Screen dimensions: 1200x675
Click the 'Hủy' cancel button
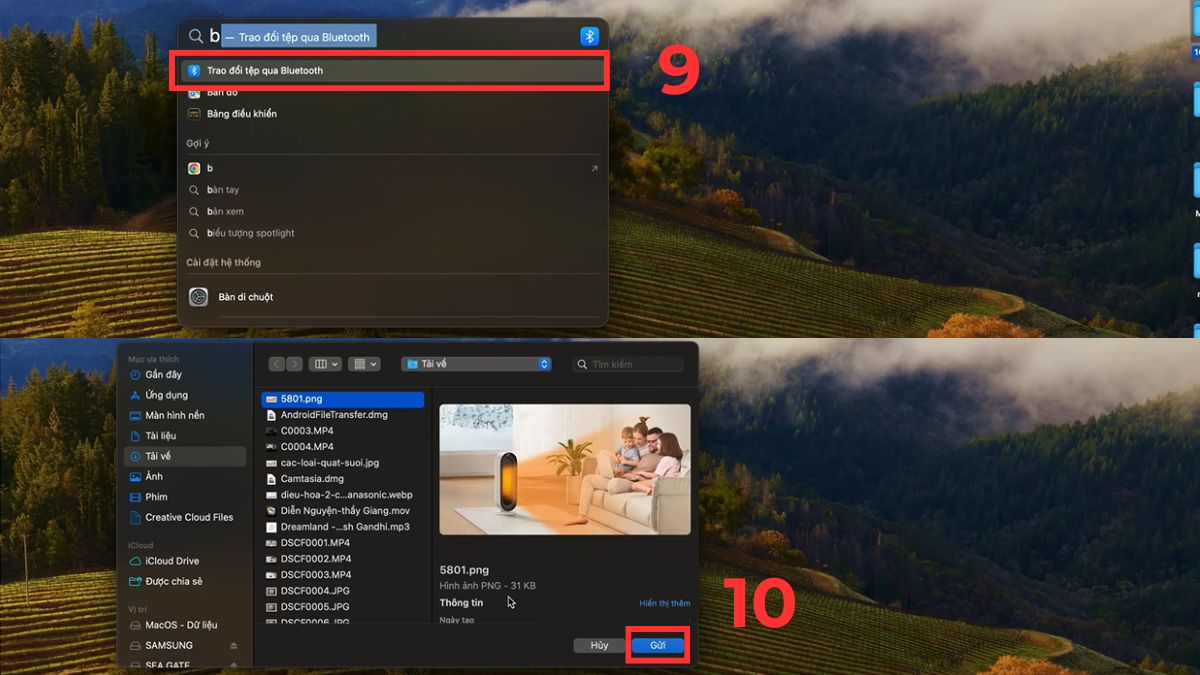[599, 646]
